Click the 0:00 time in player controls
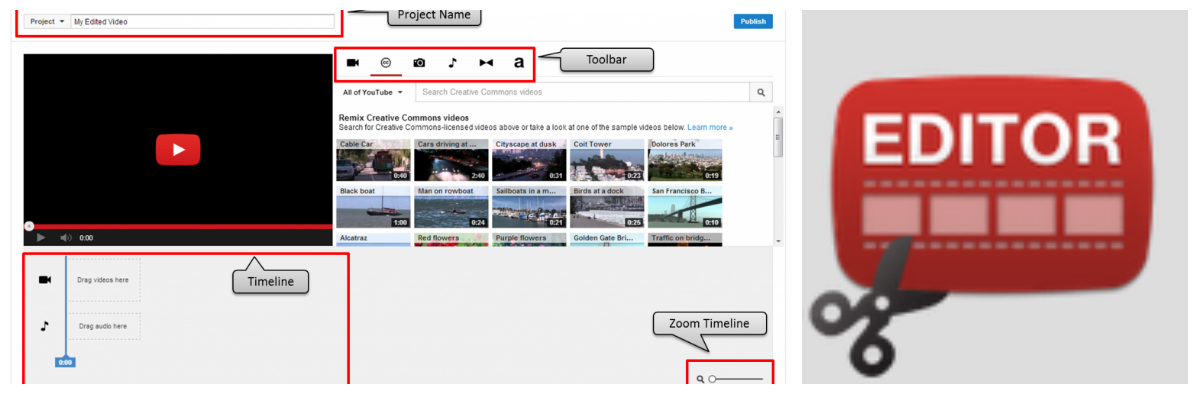 point(87,238)
